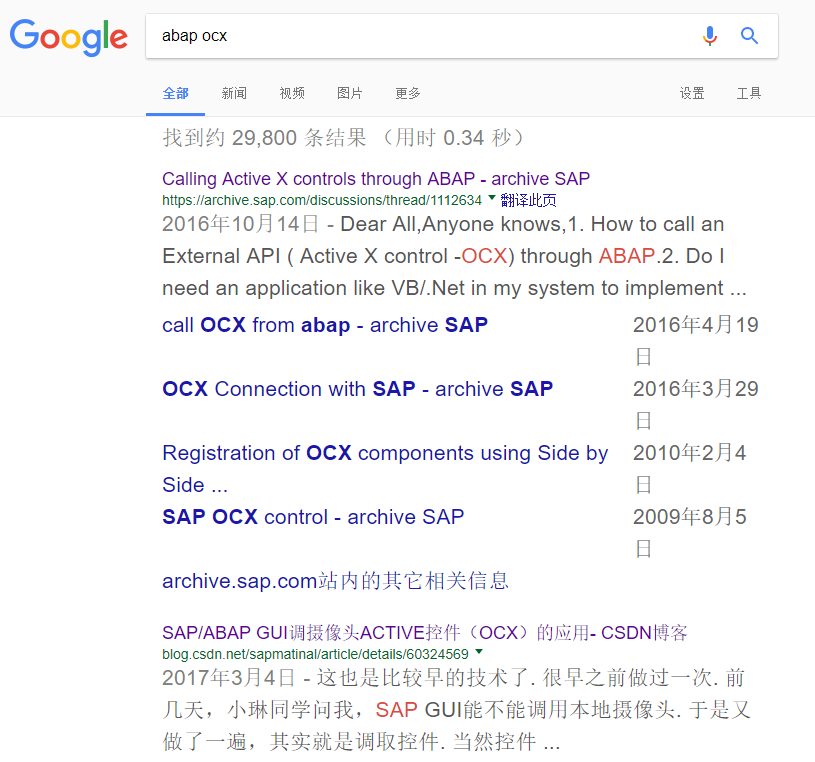Open the 工具 search tools
Image resolution: width=815 pixels, height=762 pixels.
point(749,94)
